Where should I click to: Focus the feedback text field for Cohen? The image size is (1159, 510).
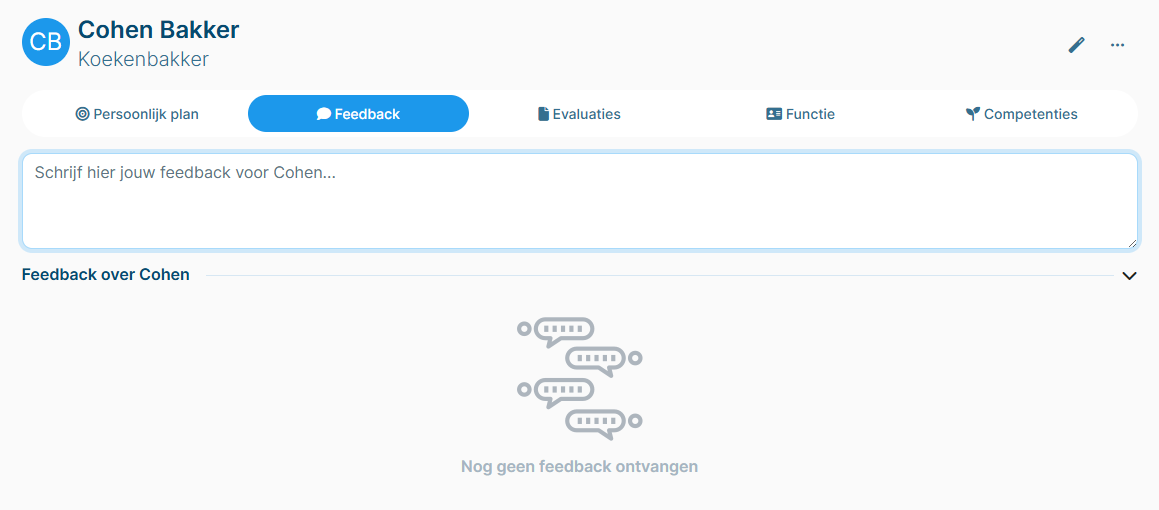point(580,201)
